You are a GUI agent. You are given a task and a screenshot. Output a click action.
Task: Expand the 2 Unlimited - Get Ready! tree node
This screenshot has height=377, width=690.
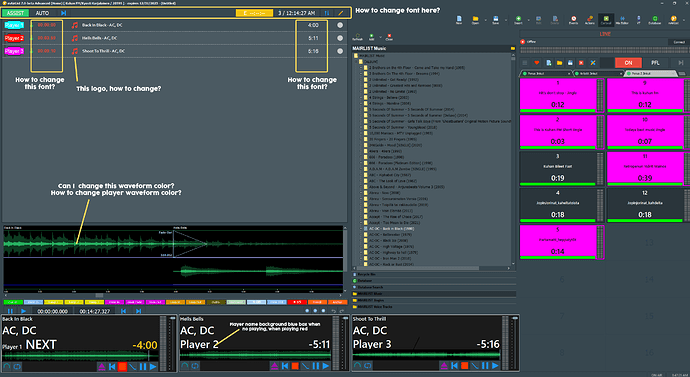361,80
